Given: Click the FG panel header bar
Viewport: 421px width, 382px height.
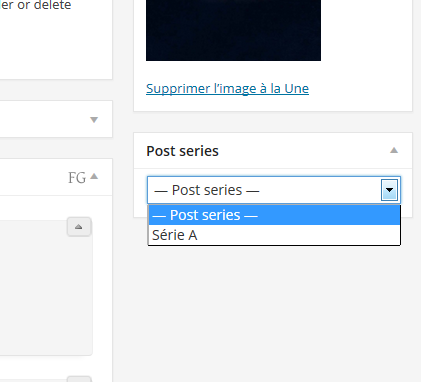Looking at the screenshot, I should (33, 177).
